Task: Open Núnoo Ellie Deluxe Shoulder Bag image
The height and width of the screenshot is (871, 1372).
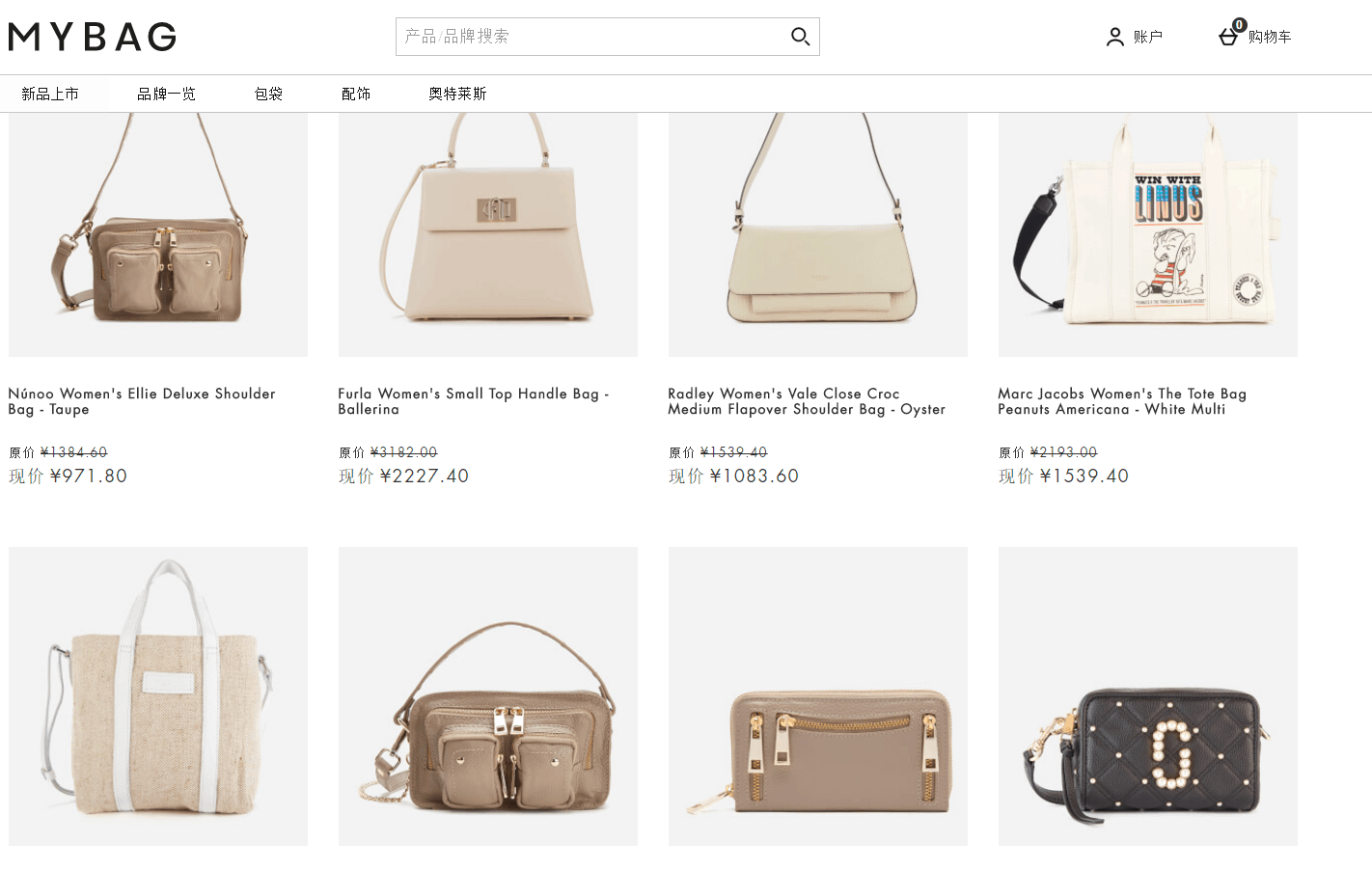Action: [158, 234]
